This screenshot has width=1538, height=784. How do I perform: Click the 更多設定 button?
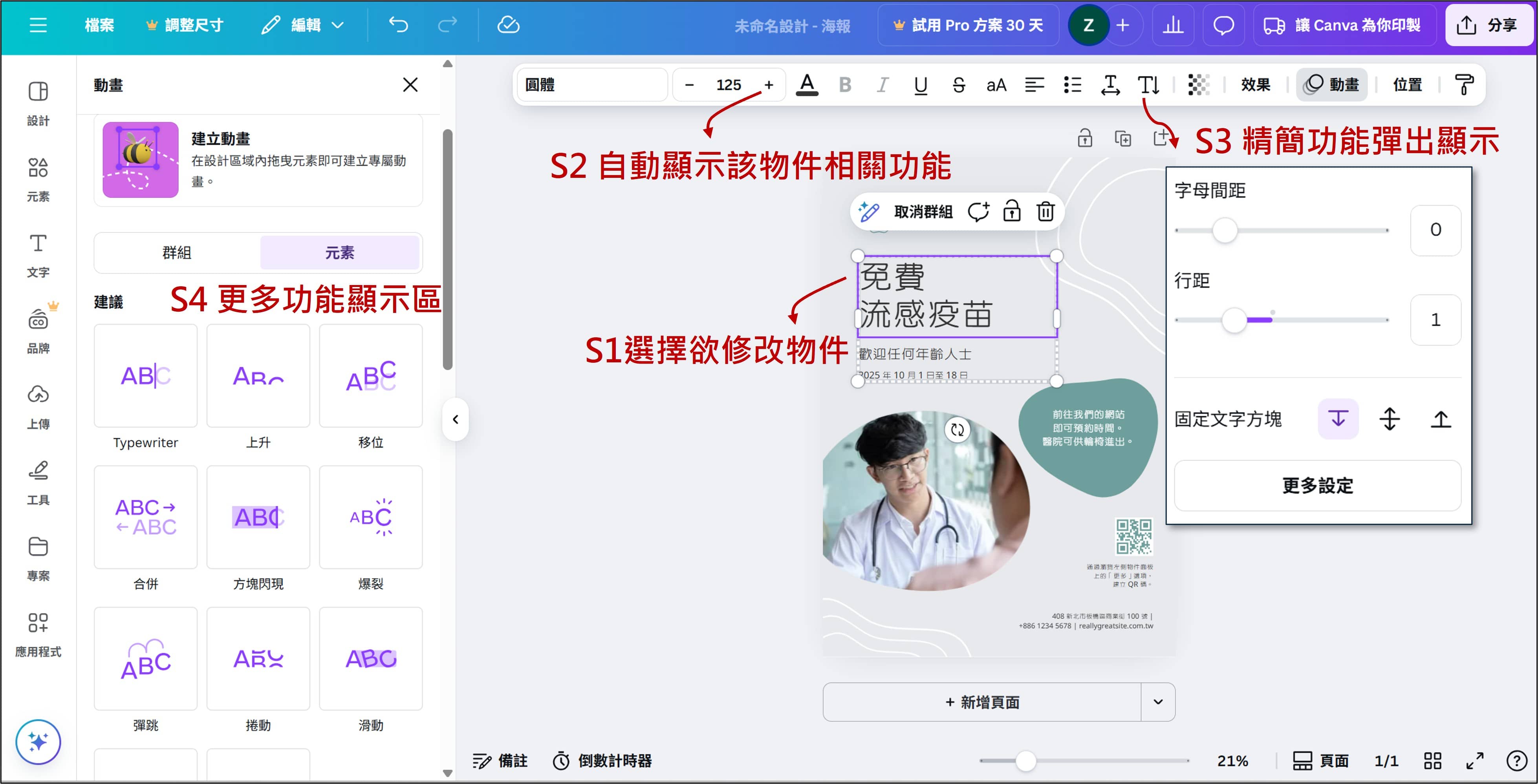[x=1317, y=485]
